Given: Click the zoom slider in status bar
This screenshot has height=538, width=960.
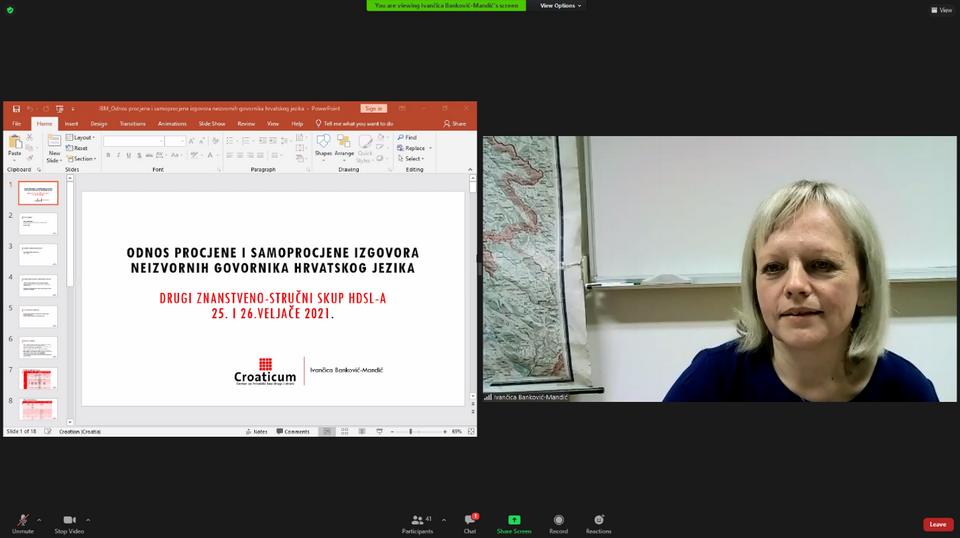Looking at the screenshot, I should tap(418, 432).
